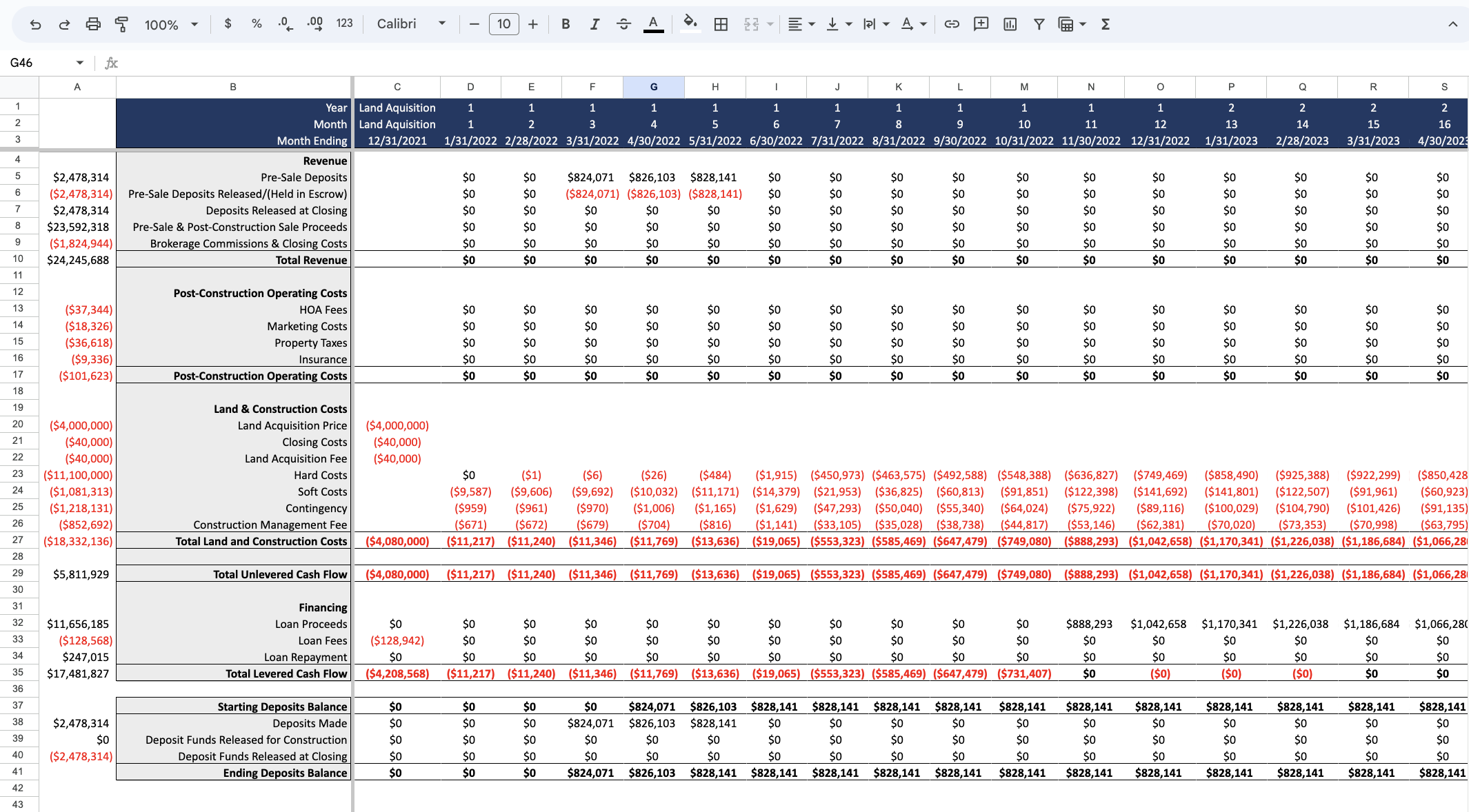
Task: Open the Functions sigma menu
Action: point(1106,24)
